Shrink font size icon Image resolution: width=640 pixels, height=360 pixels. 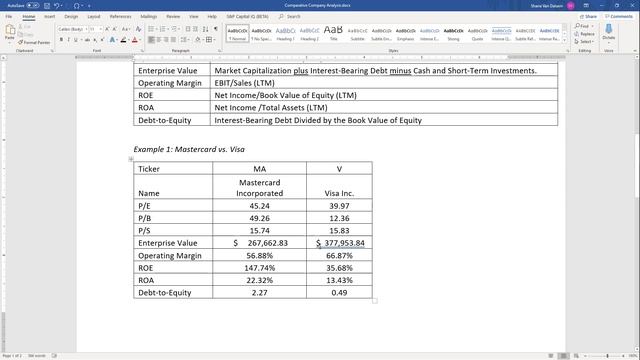pos(114,29)
